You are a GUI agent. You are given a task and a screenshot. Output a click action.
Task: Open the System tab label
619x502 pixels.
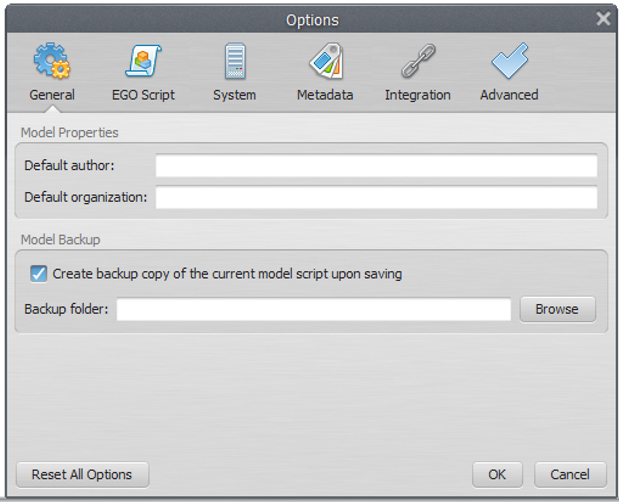(234, 95)
